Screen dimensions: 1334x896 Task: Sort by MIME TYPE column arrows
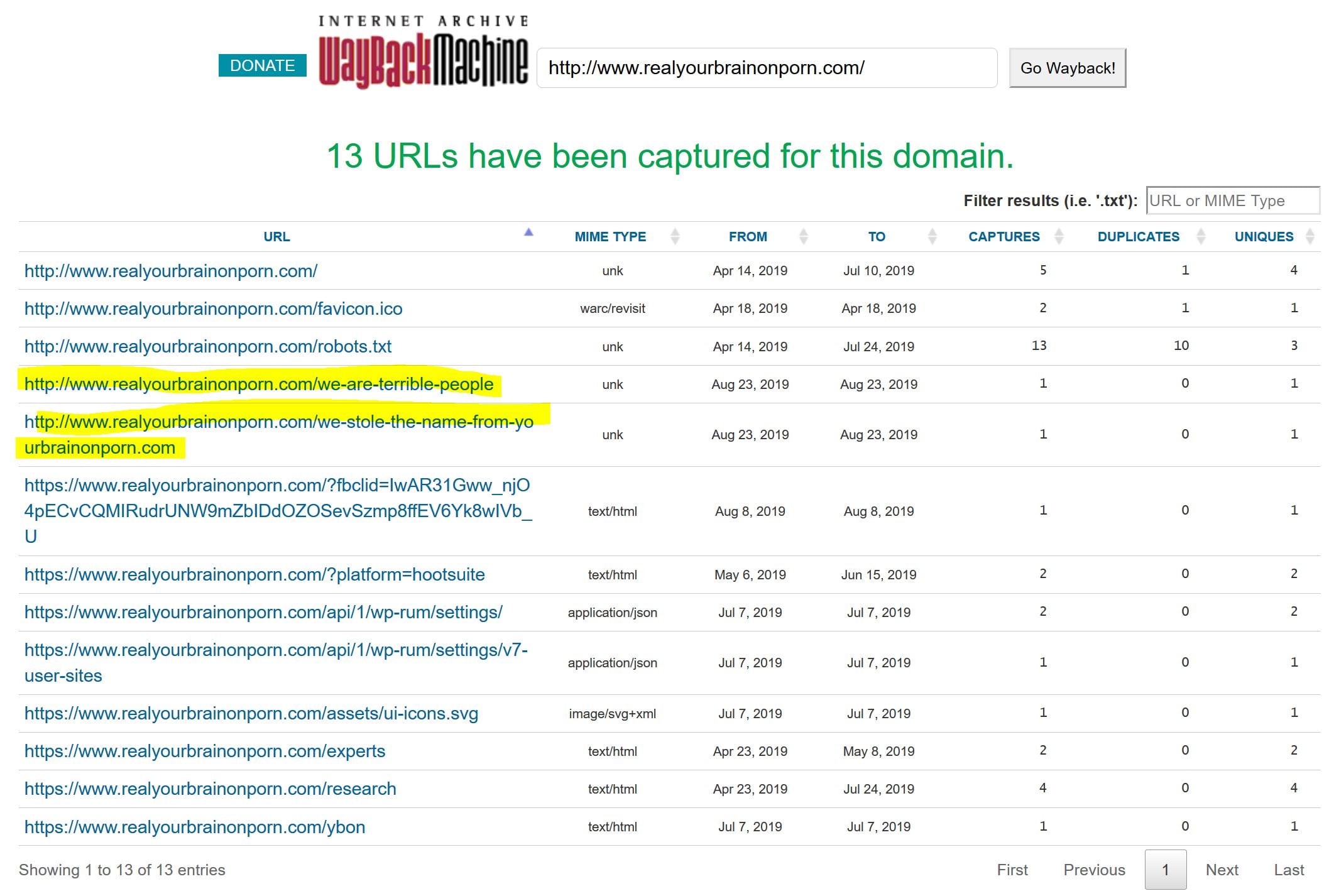click(x=675, y=237)
